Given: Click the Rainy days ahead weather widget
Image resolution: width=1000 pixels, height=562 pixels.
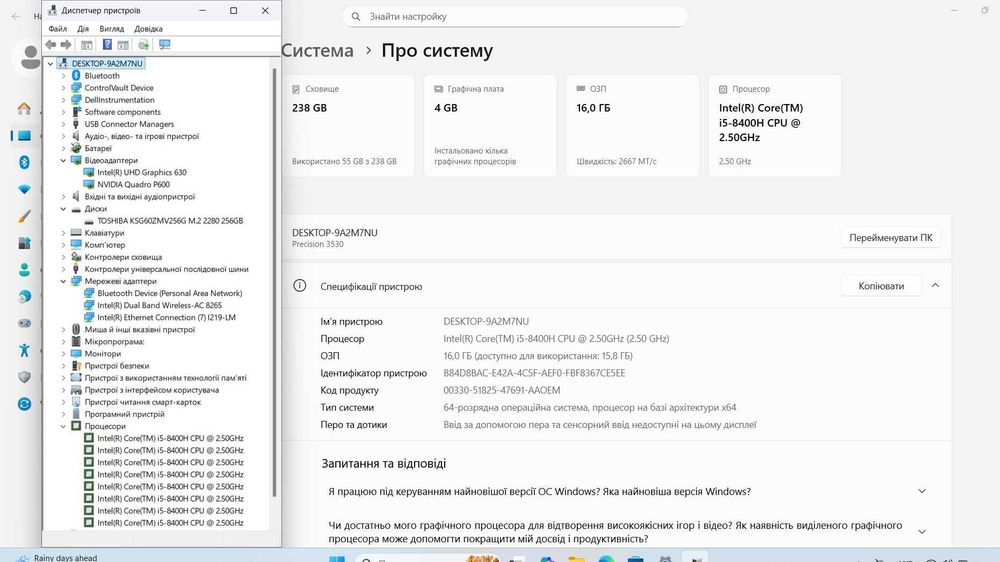Looking at the screenshot, I should click(x=57, y=558).
